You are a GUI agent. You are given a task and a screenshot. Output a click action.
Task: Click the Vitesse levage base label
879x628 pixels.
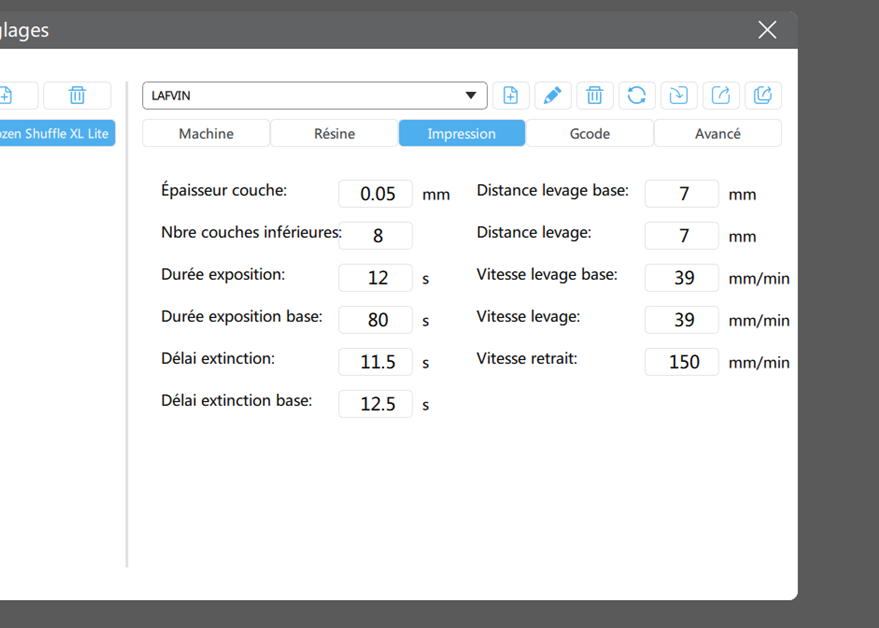pos(547,275)
